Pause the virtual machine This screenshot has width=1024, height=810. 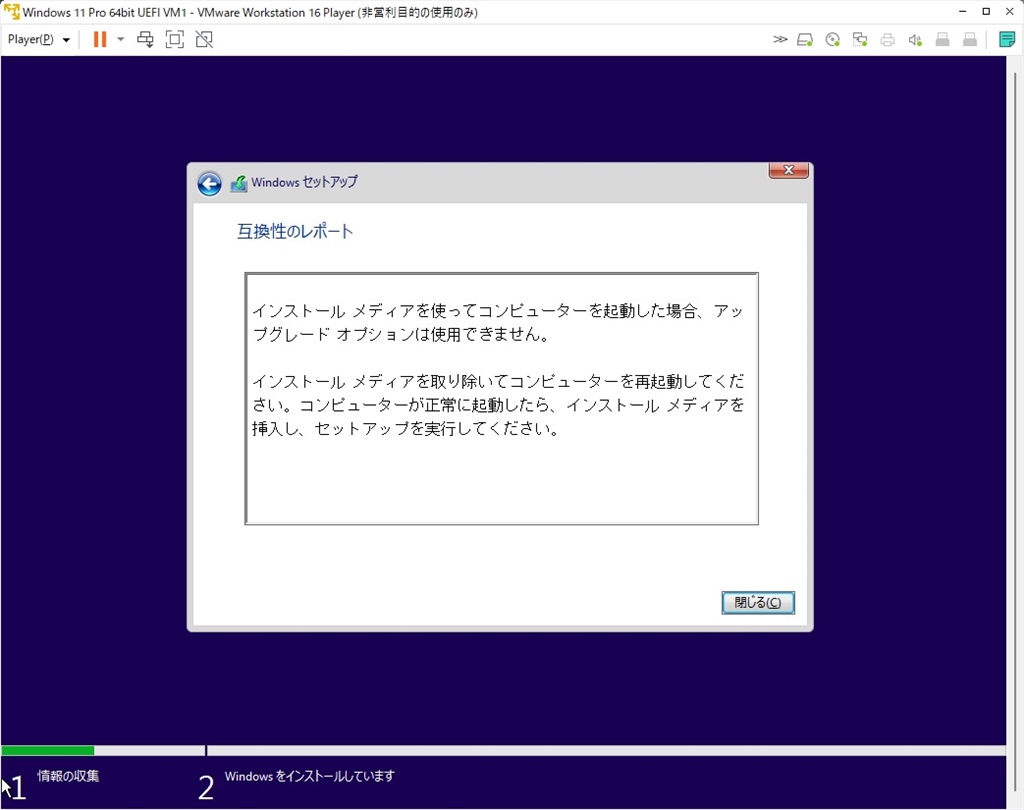100,39
